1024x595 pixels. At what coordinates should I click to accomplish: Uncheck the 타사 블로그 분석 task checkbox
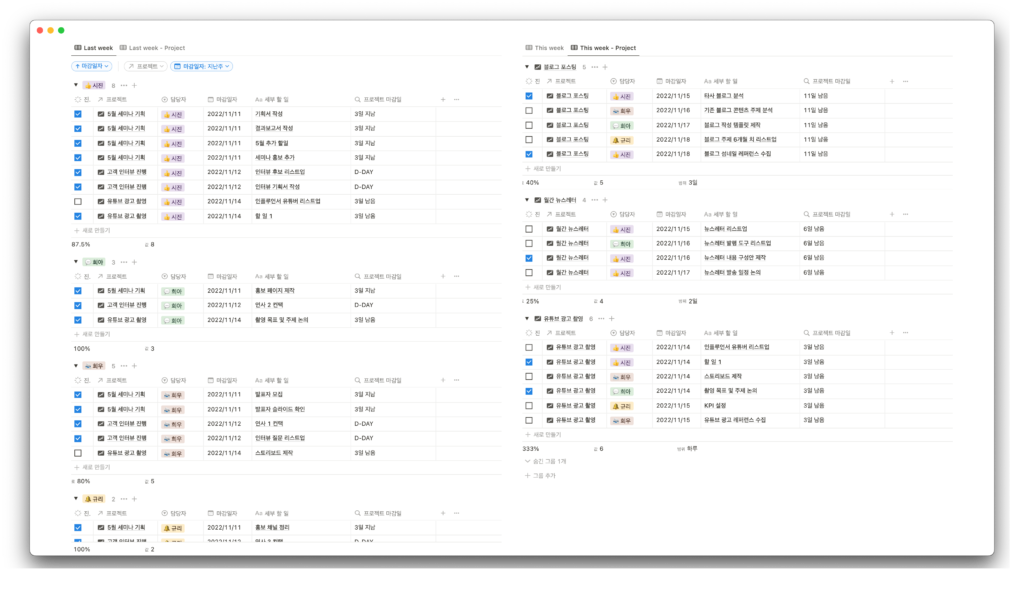529,96
